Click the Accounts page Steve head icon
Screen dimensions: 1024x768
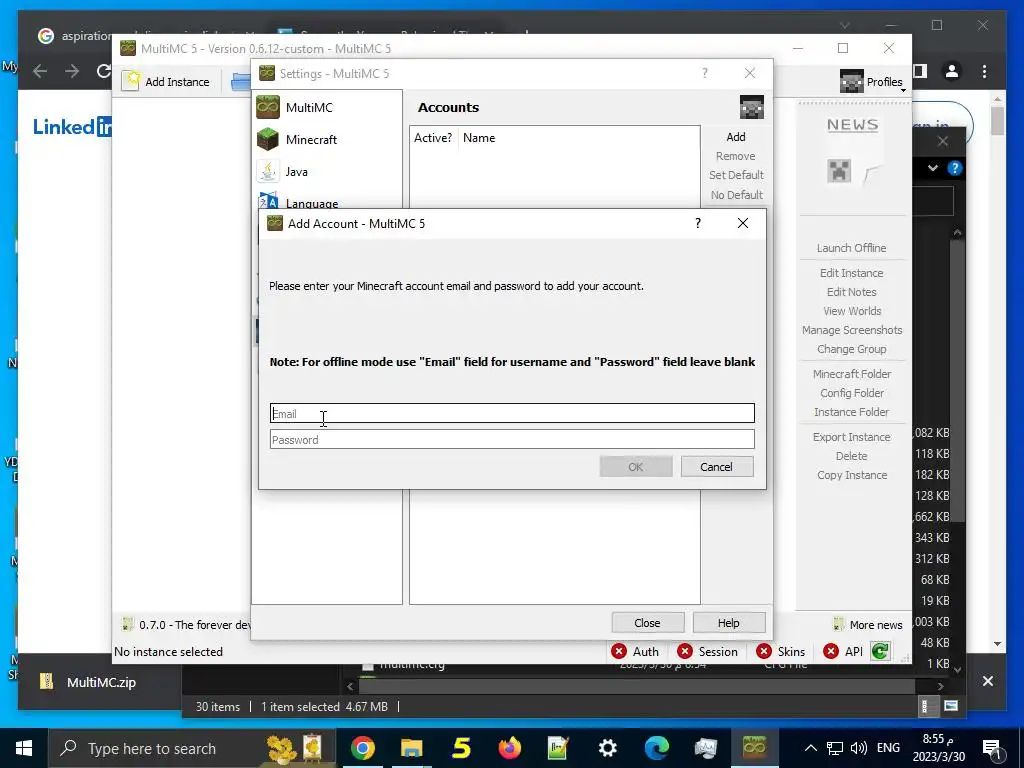pyautogui.click(x=752, y=107)
